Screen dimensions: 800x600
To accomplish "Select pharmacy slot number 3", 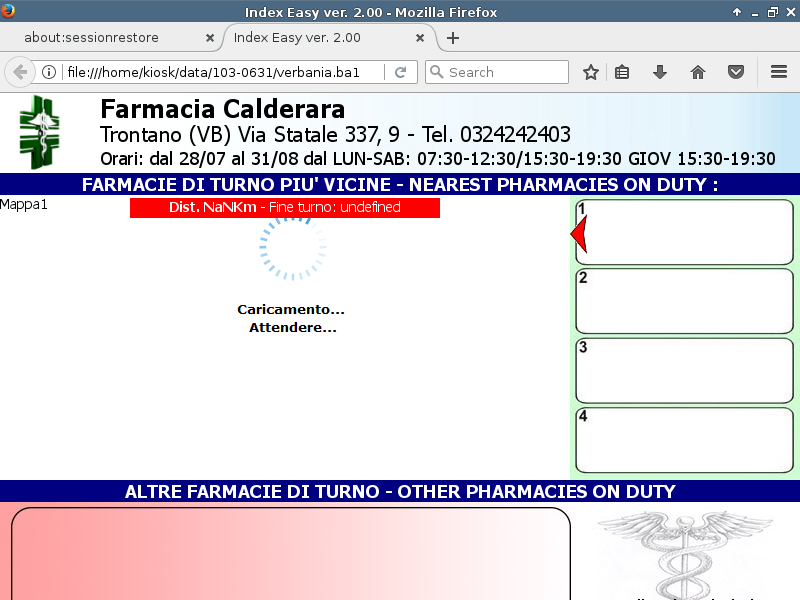I will click(x=685, y=371).
